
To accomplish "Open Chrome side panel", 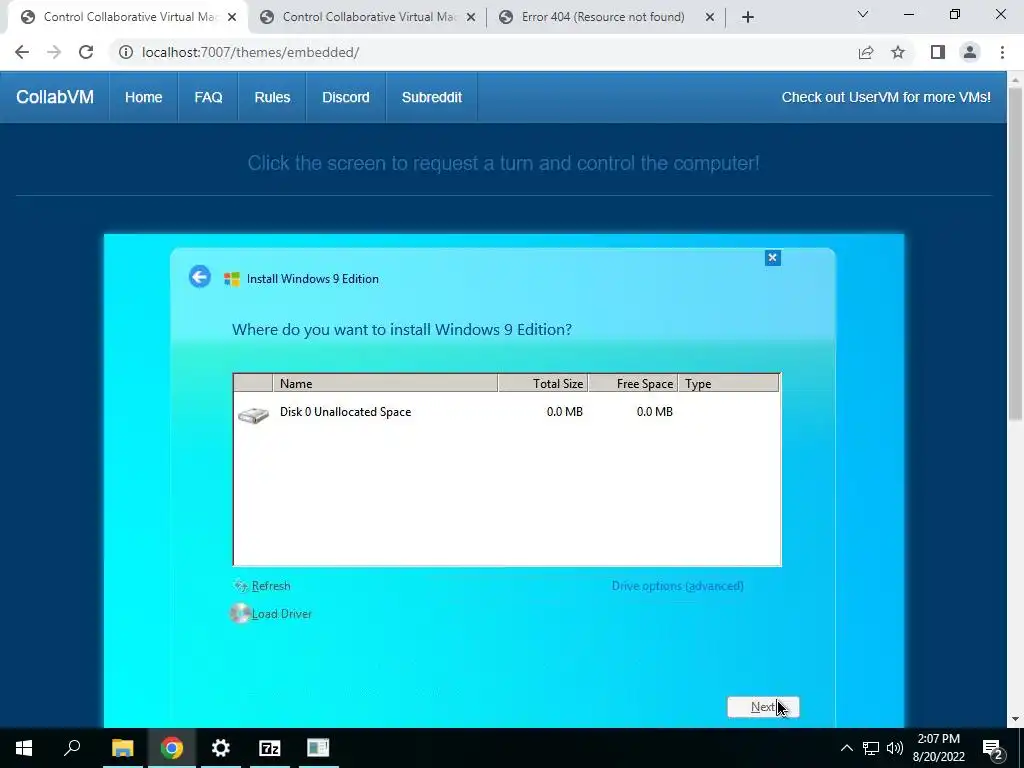I will [x=938, y=52].
